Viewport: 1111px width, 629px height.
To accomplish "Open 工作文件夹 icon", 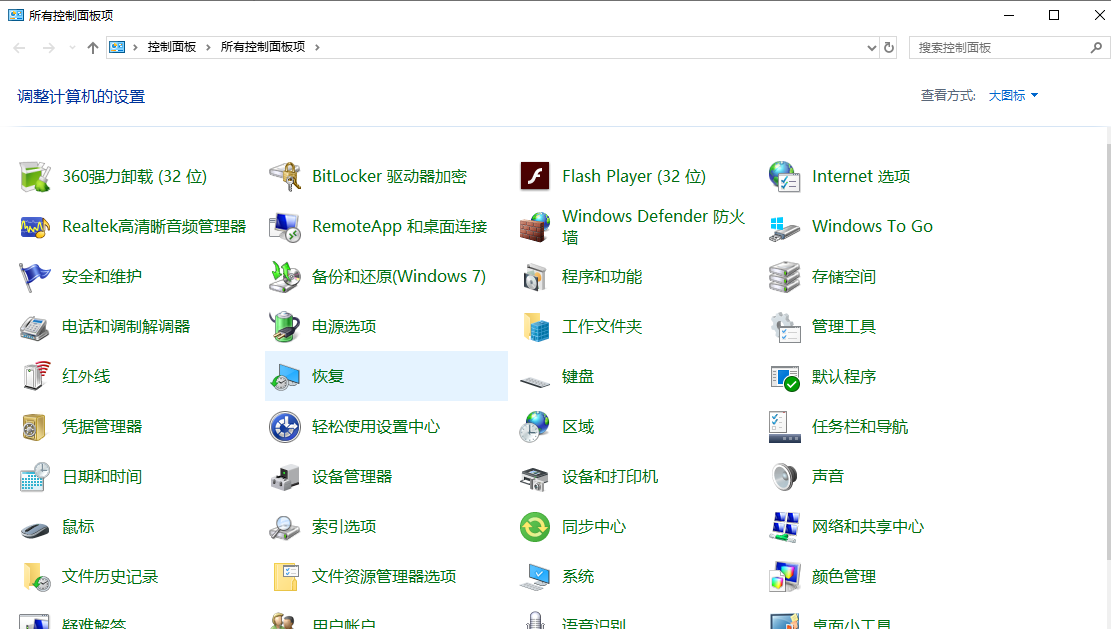I will [535, 327].
